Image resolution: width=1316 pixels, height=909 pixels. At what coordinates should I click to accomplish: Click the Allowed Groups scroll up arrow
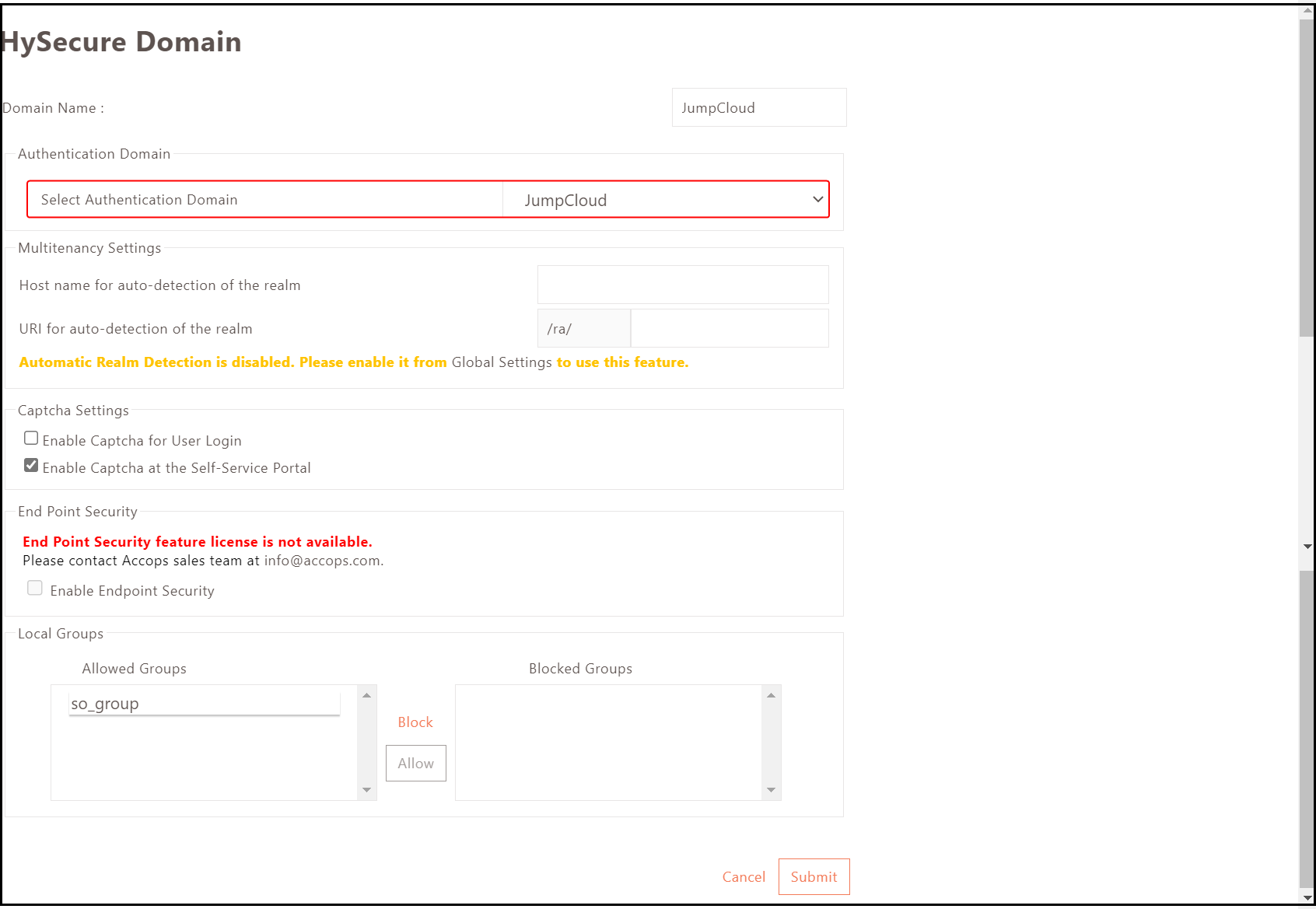click(367, 695)
